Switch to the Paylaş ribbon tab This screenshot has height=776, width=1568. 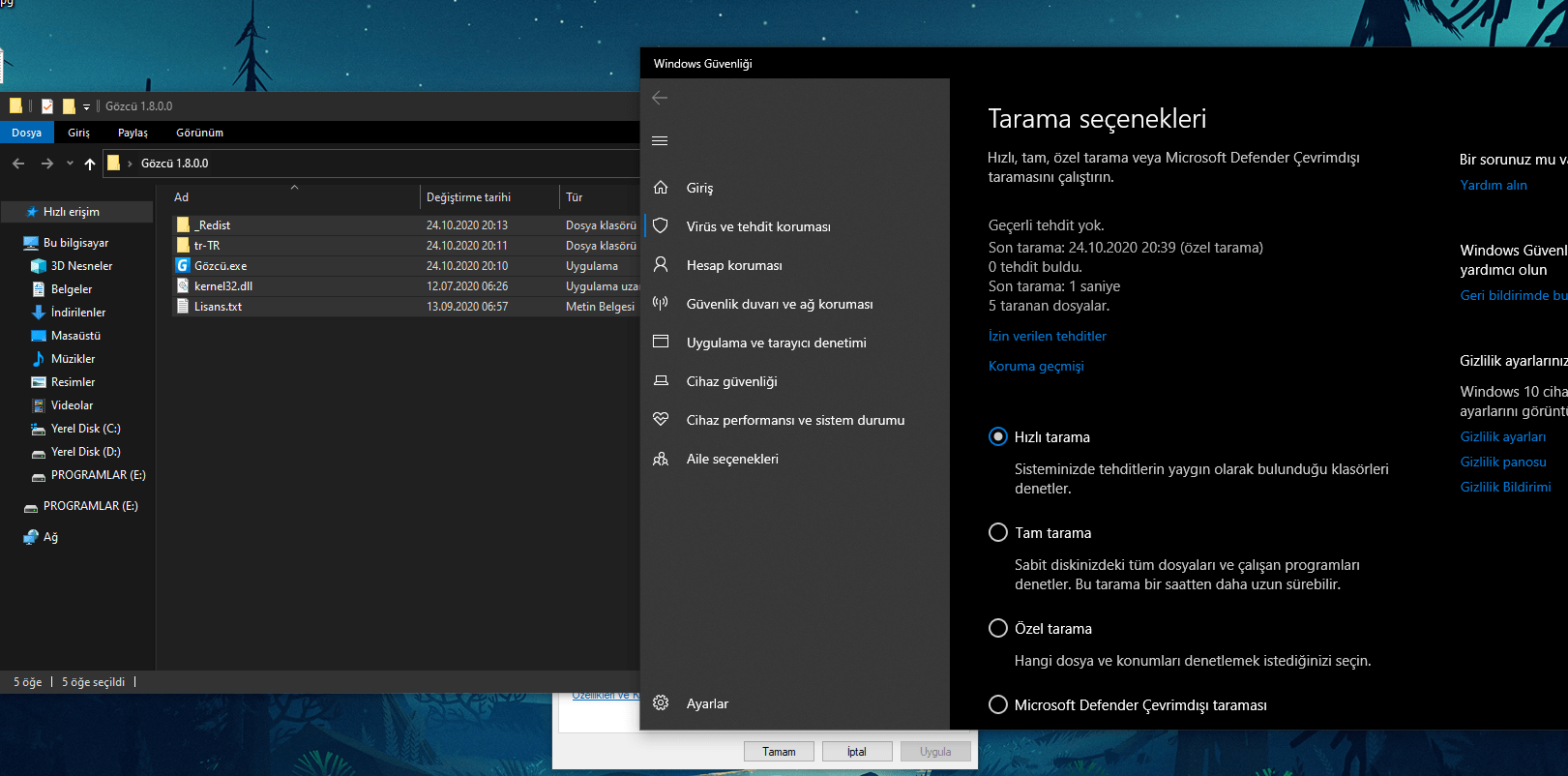133,133
